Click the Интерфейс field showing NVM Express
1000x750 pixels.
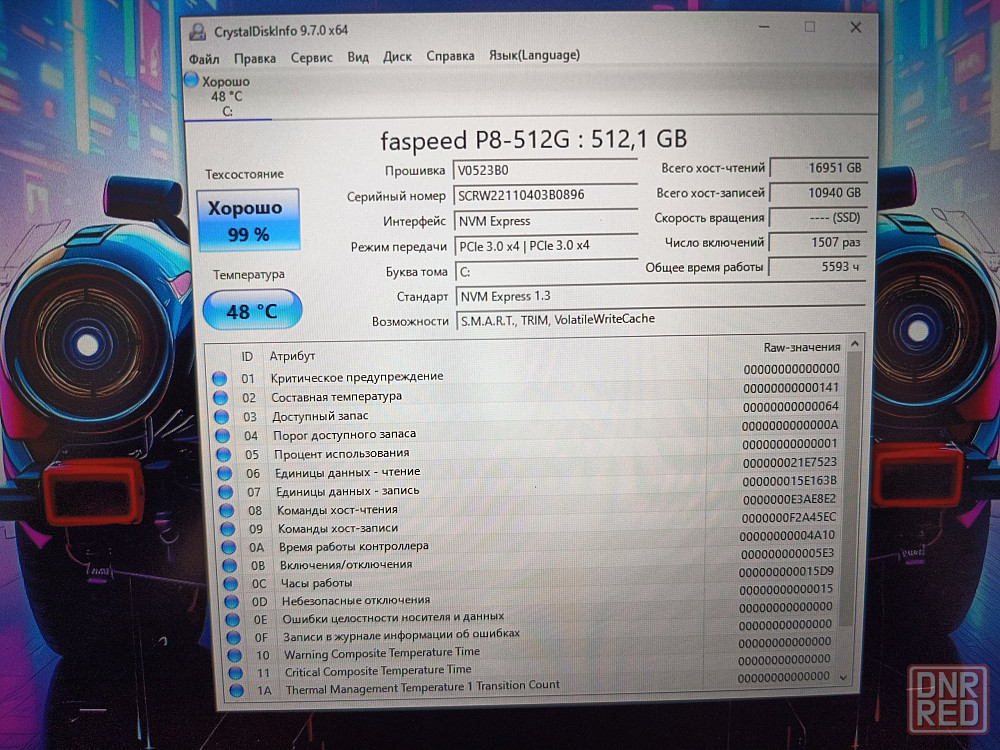(546, 221)
